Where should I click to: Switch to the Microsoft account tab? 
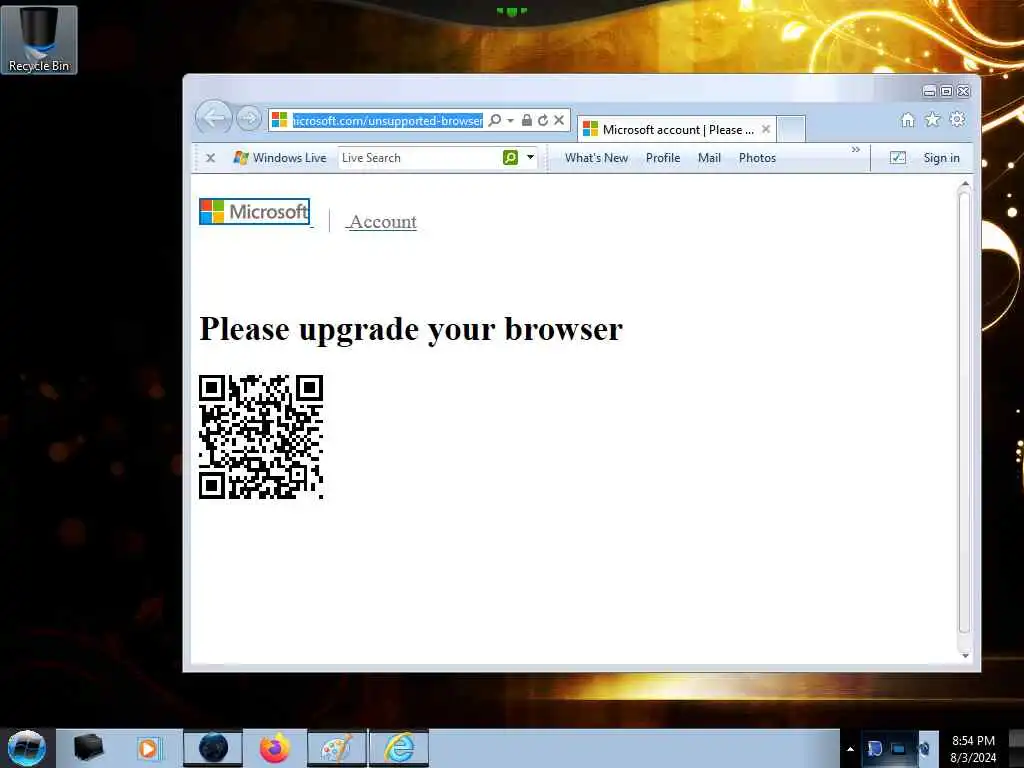(676, 129)
